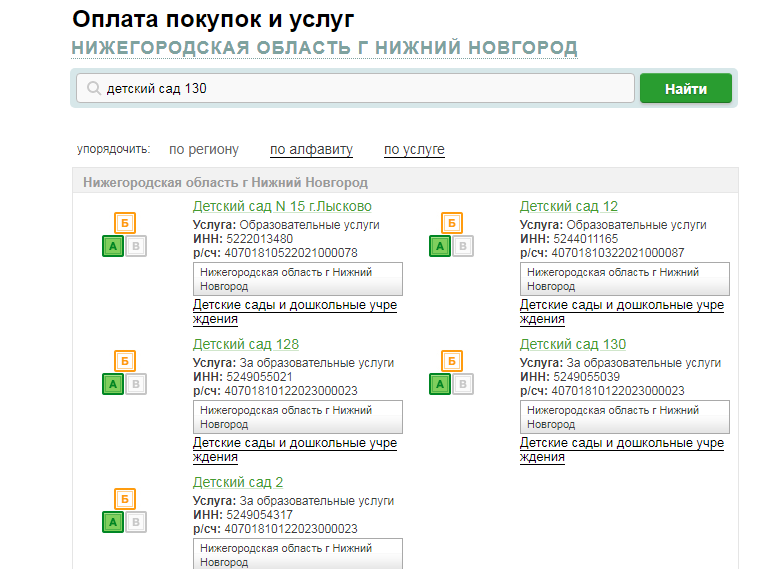Open category link under Детский сад N 15
Image resolution: width=766 pixels, height=569 pixels.
(x=295, y=312)
